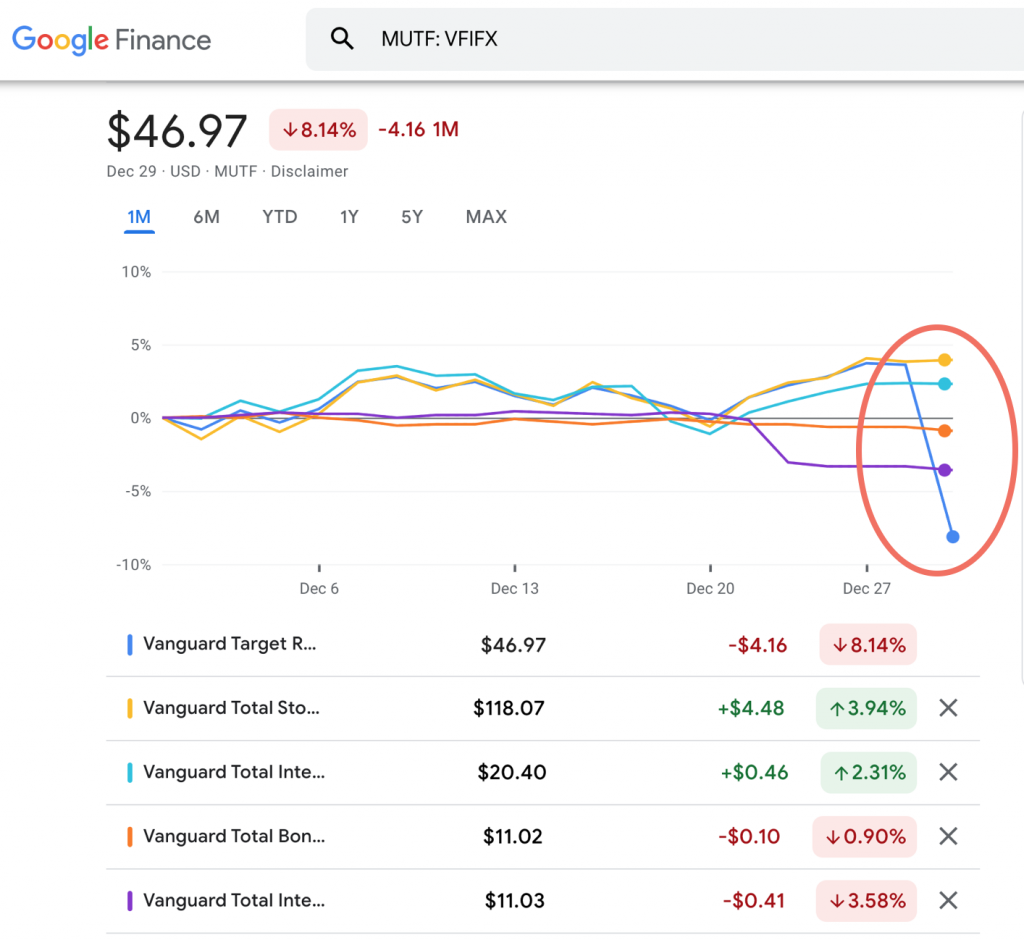This screenshot has height=940, width=1024.
Task: Click the blue Vanguard Target R... color marker
Action: point(129,645)
